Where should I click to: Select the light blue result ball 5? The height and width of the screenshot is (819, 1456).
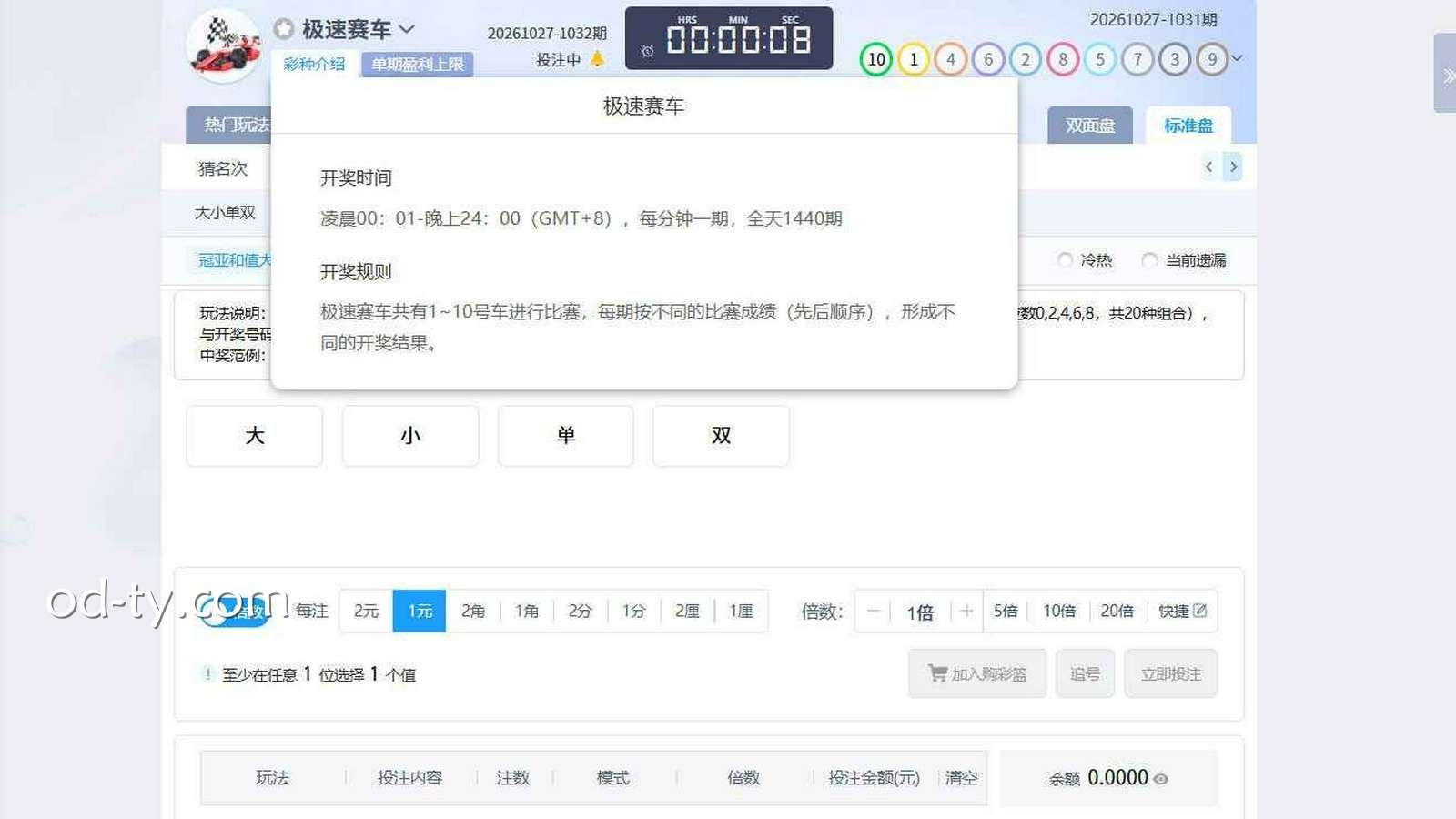1100,59
